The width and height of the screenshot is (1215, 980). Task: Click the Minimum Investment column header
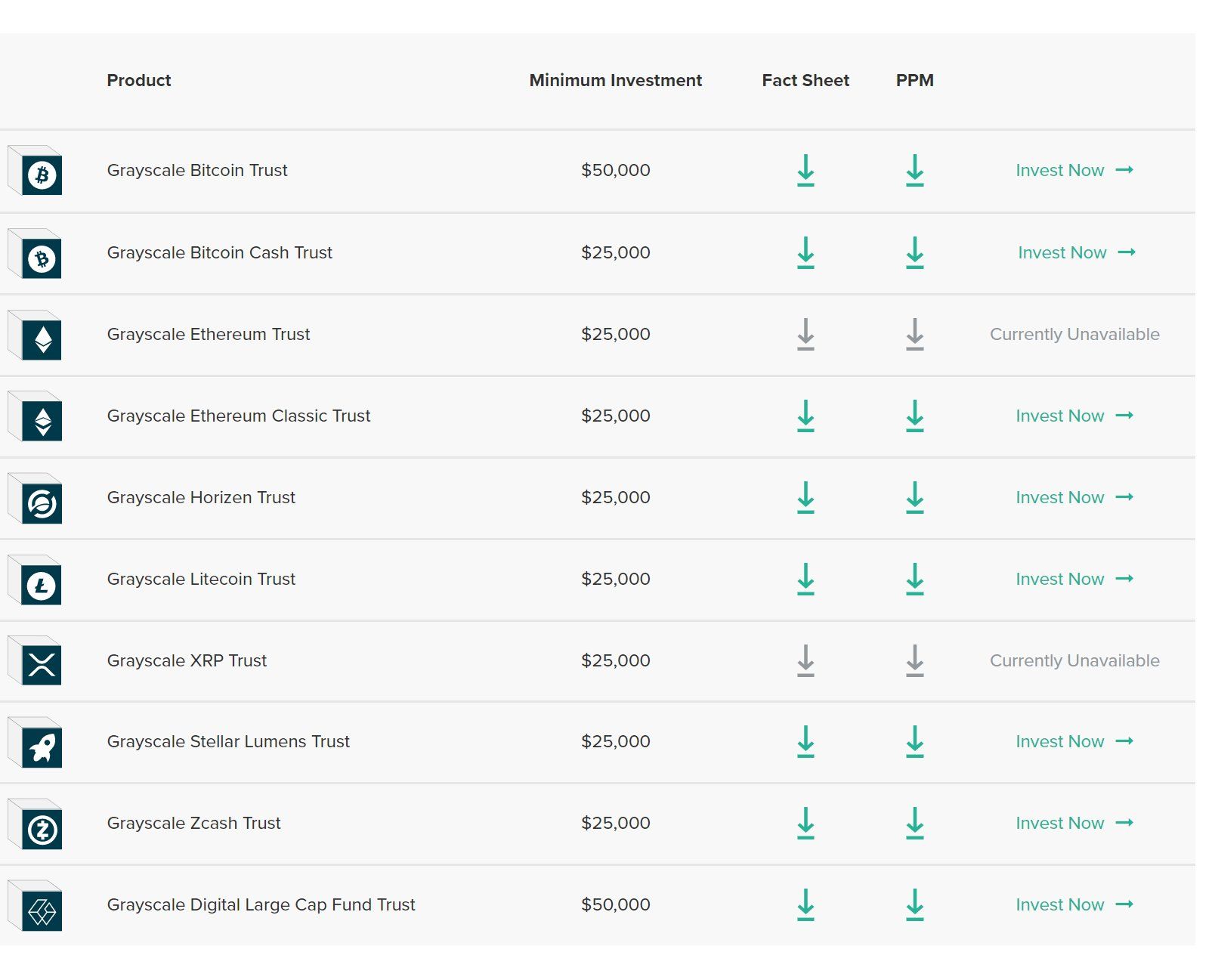point(615,80)
